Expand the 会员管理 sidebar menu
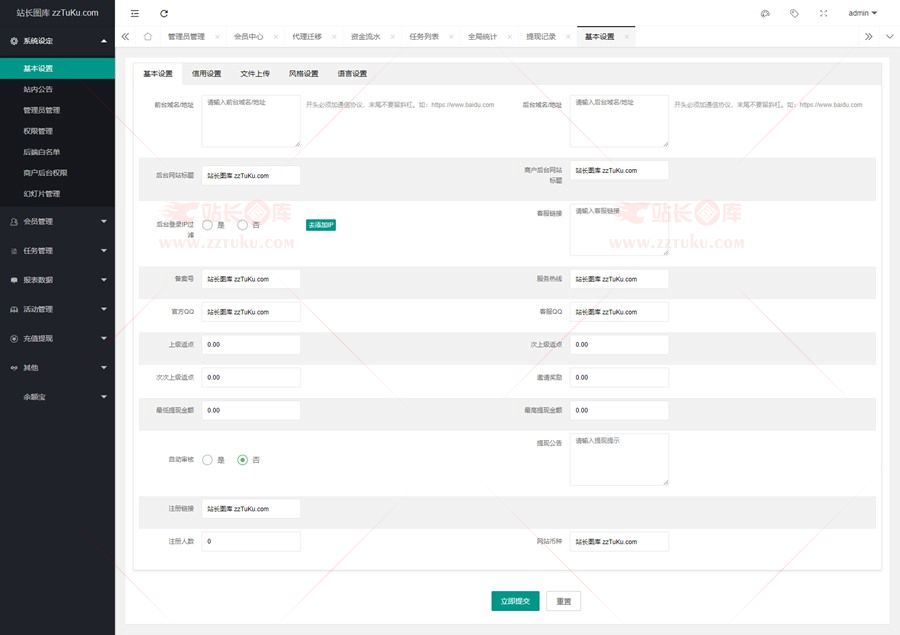The width and height of the screenshot is (900, 635). coord(57,221)
